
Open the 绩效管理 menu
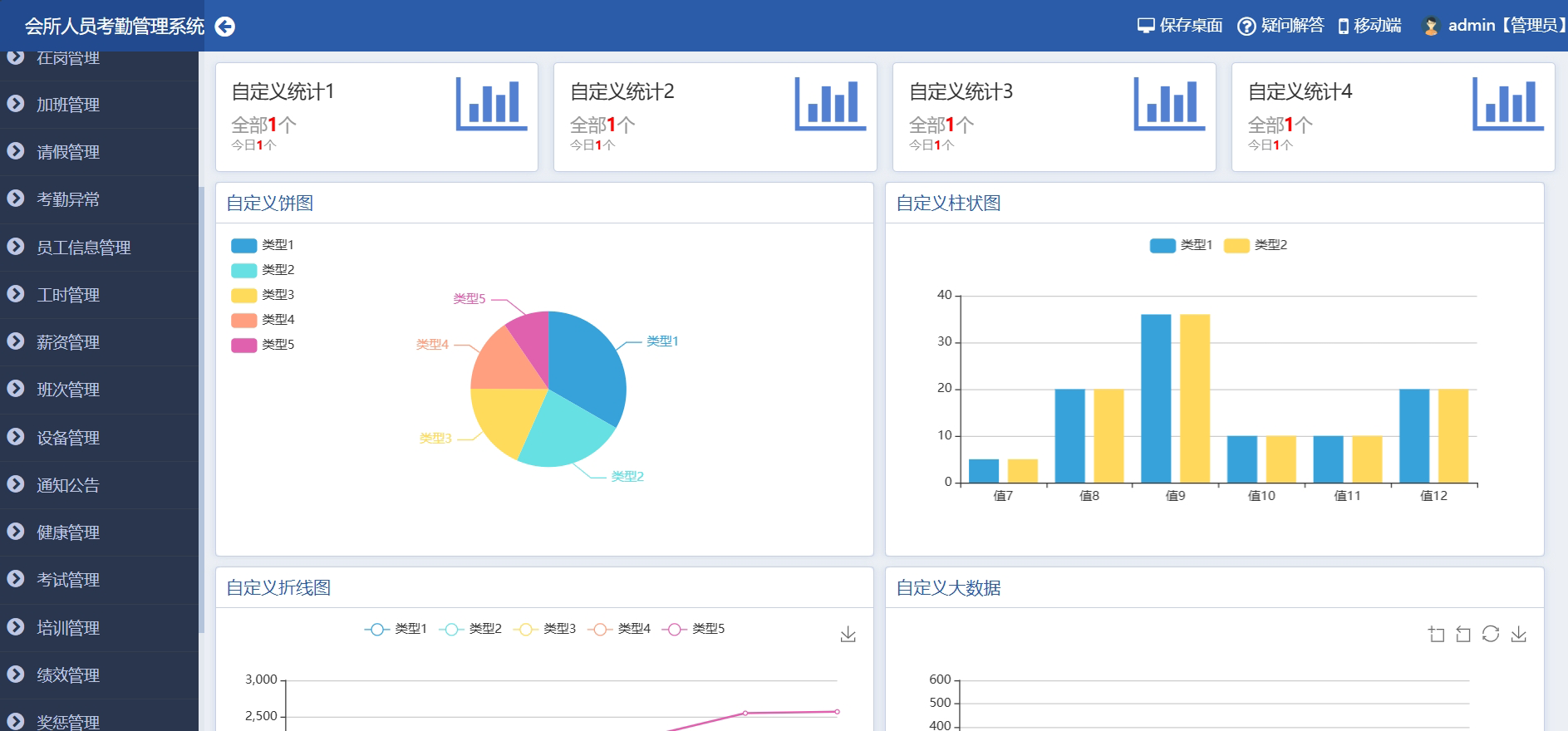99,675
